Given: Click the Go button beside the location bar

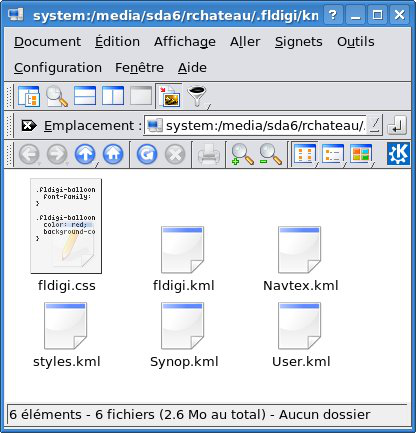Looking at the screenshot, I should pyautogui.click(x=397, y=125).
